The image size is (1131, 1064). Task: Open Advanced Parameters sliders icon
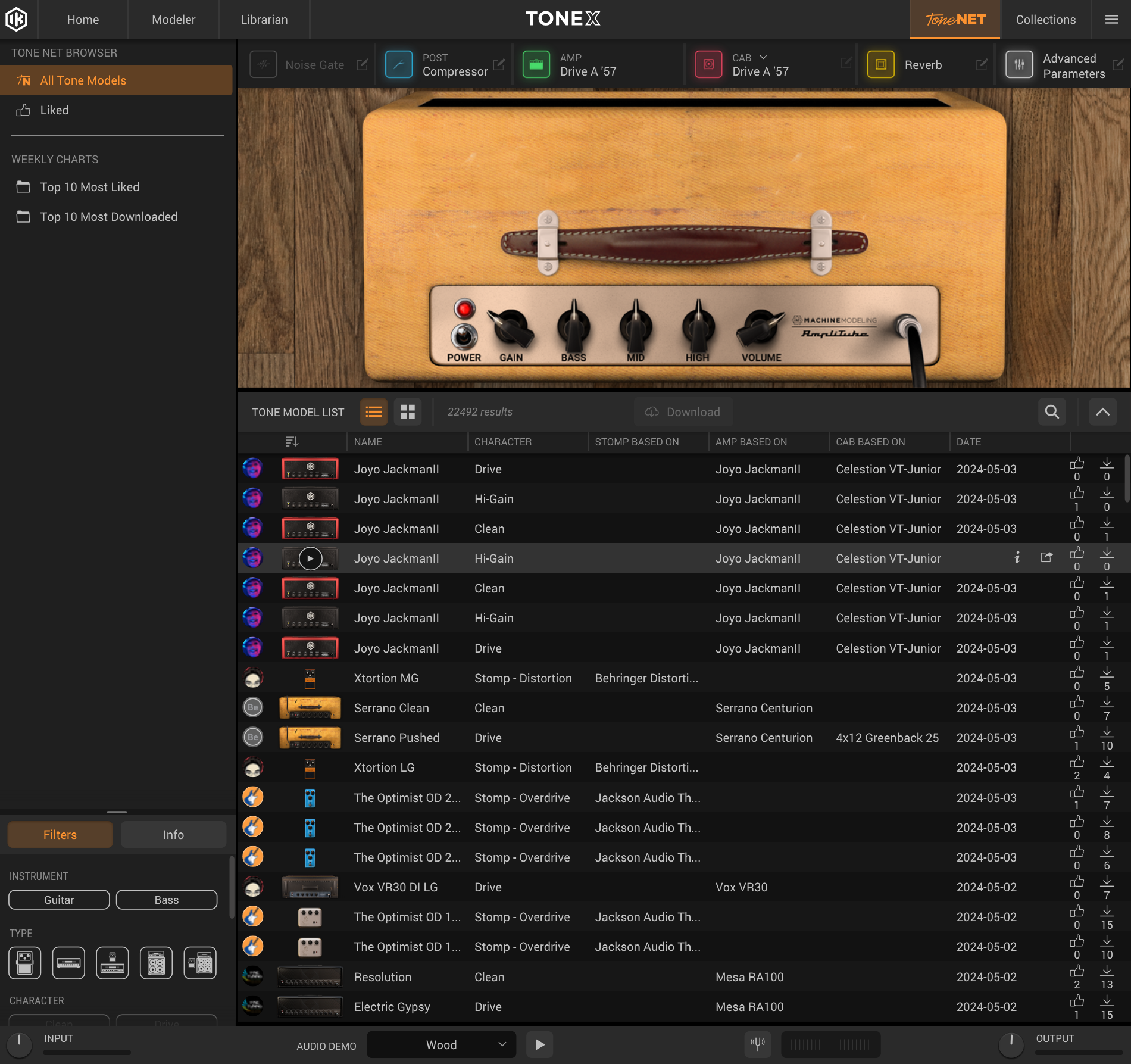[x=1019, y=65]
